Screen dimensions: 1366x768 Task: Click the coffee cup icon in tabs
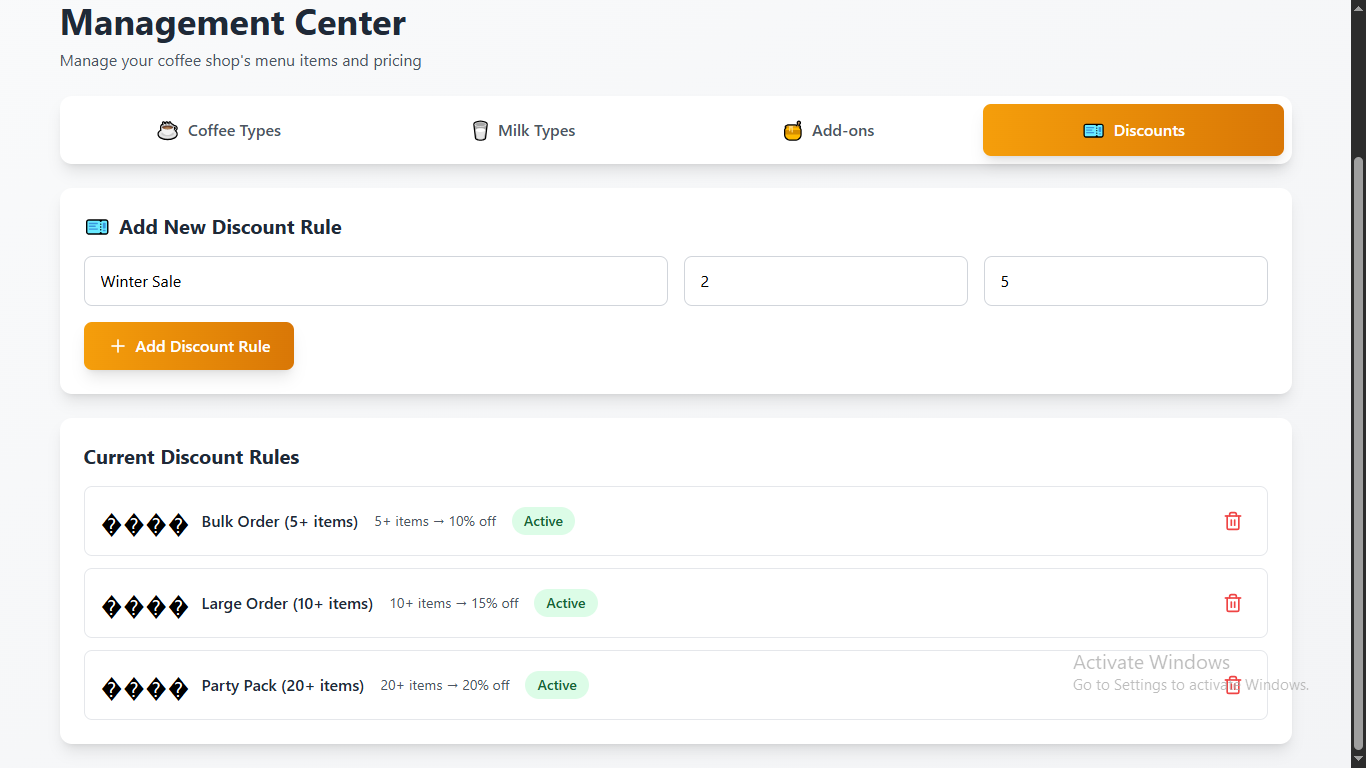(x=168, y=130)
